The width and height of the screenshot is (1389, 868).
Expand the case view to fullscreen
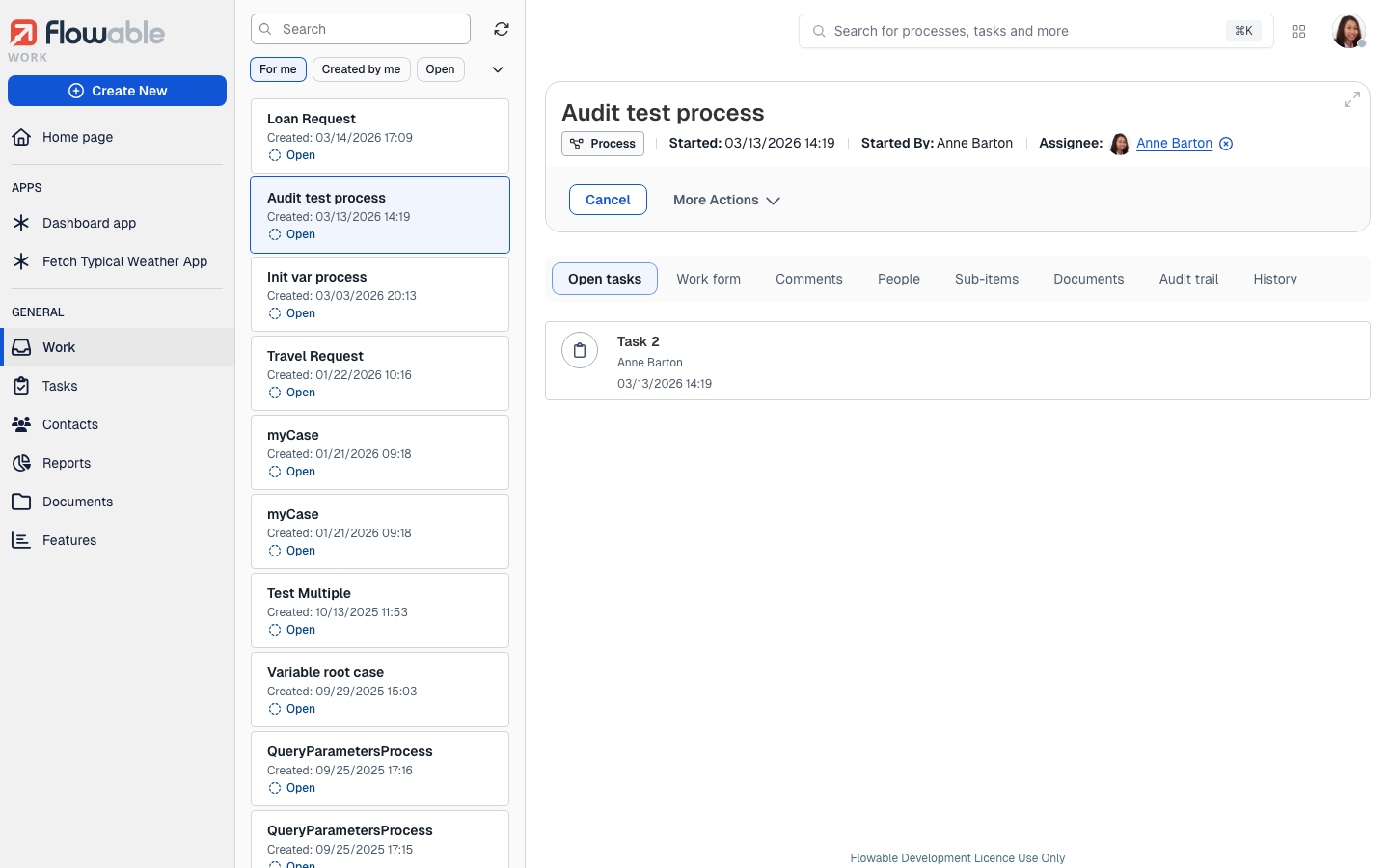tap(1351, 99)
